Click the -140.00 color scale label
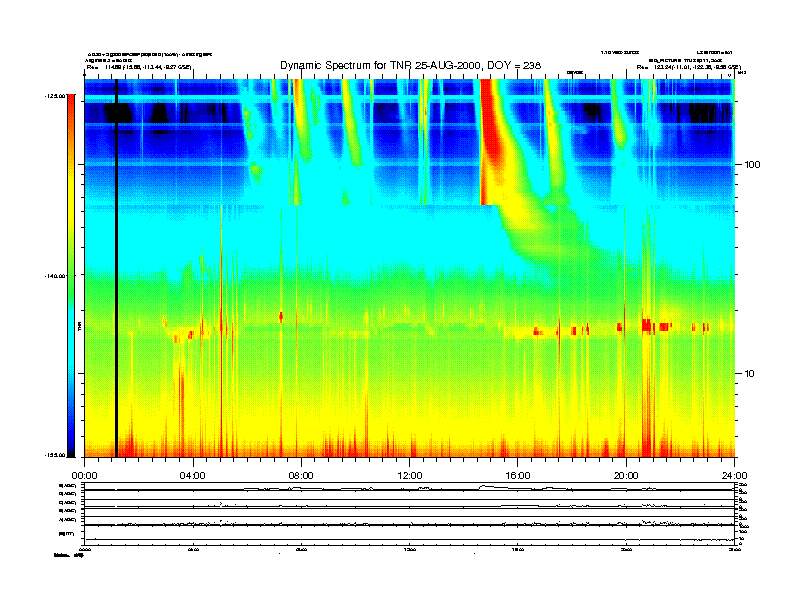Image resolution: width=792 pixels, height=612 pixels. click(x=55, y=276)
